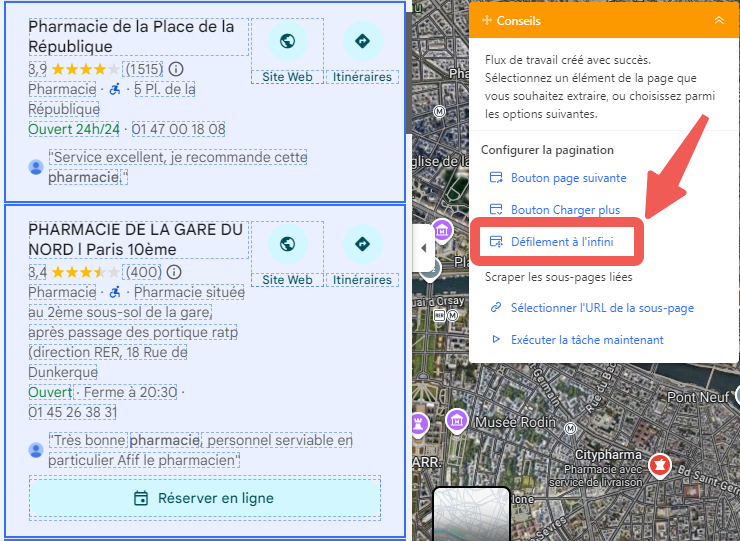Select the (400) review count
The width and height of the screenshot is (740, 541).
pos(143,272)
